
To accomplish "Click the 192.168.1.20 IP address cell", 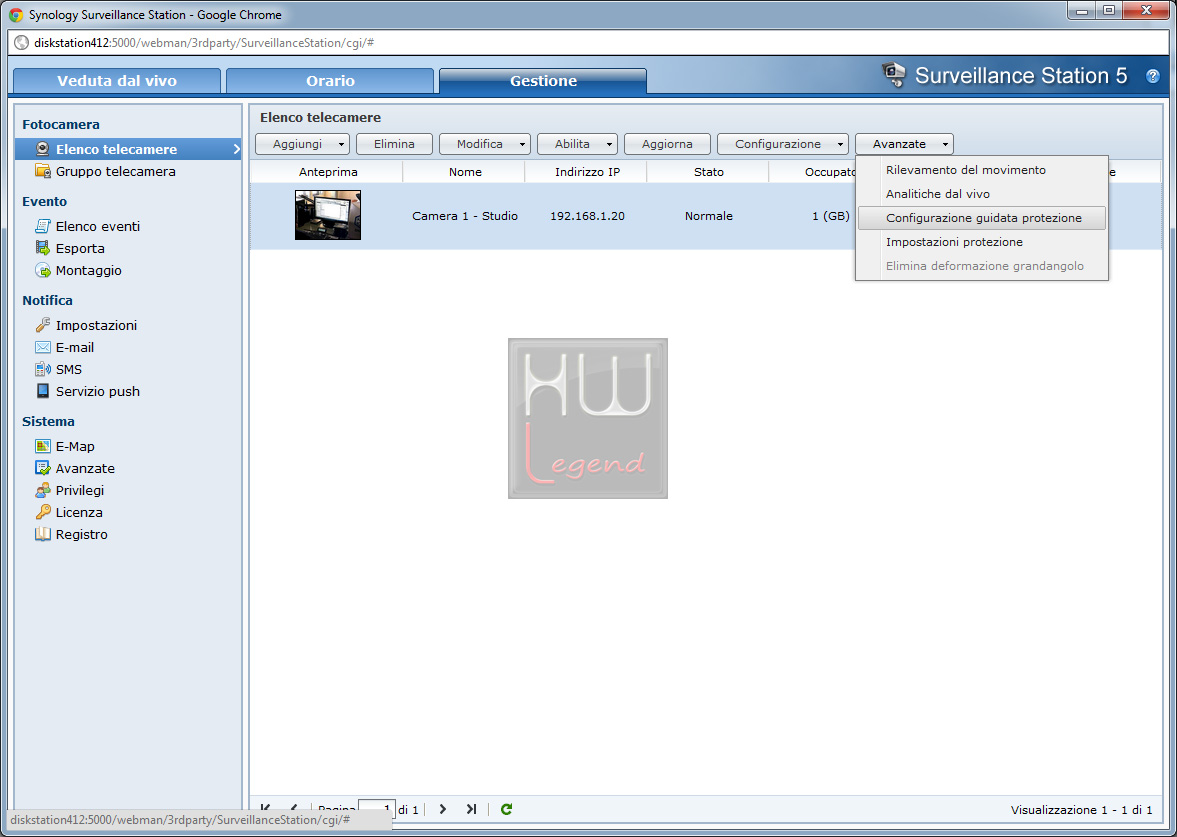I will point(587,215).
